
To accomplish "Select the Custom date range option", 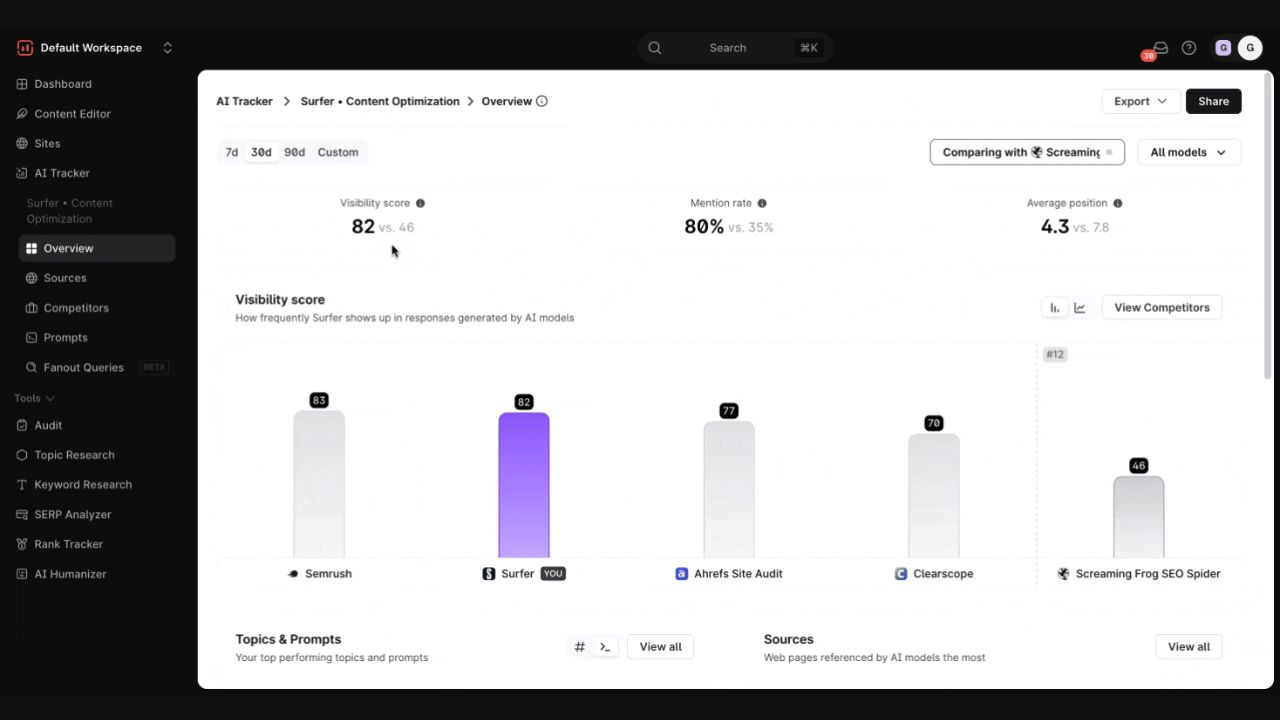I will point(338,152).
